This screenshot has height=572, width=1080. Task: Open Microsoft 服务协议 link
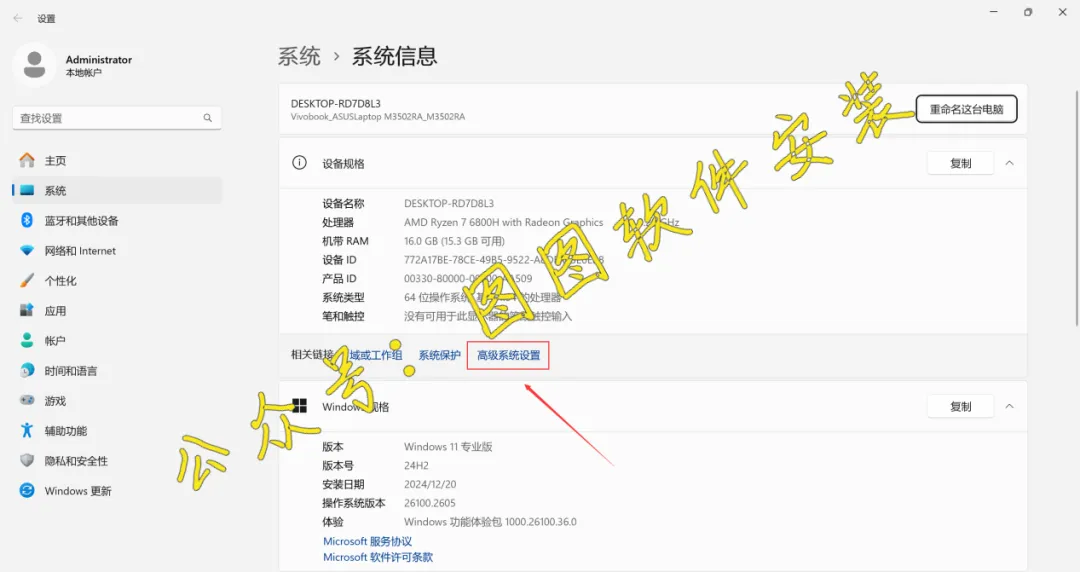(367, 542)
